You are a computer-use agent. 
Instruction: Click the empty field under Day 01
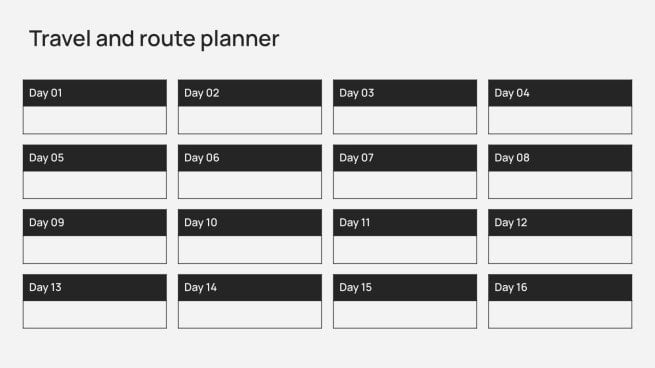click(x=95, y=120)
